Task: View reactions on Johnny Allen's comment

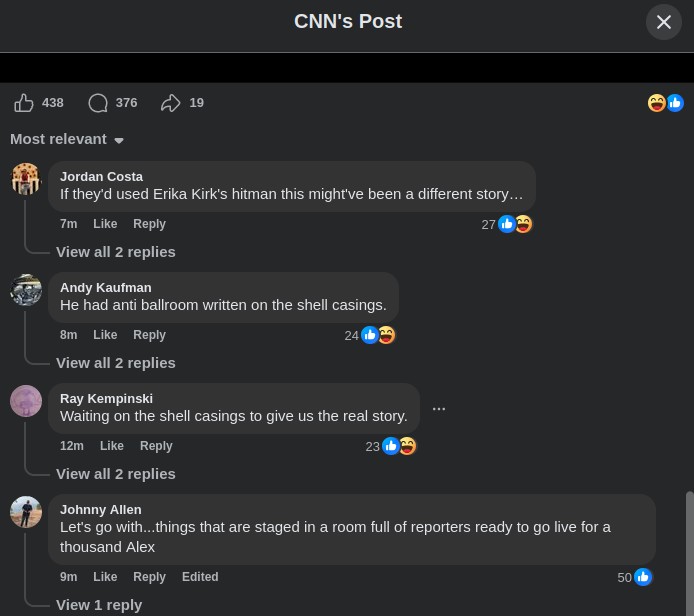Action: [x=635, y=577]
